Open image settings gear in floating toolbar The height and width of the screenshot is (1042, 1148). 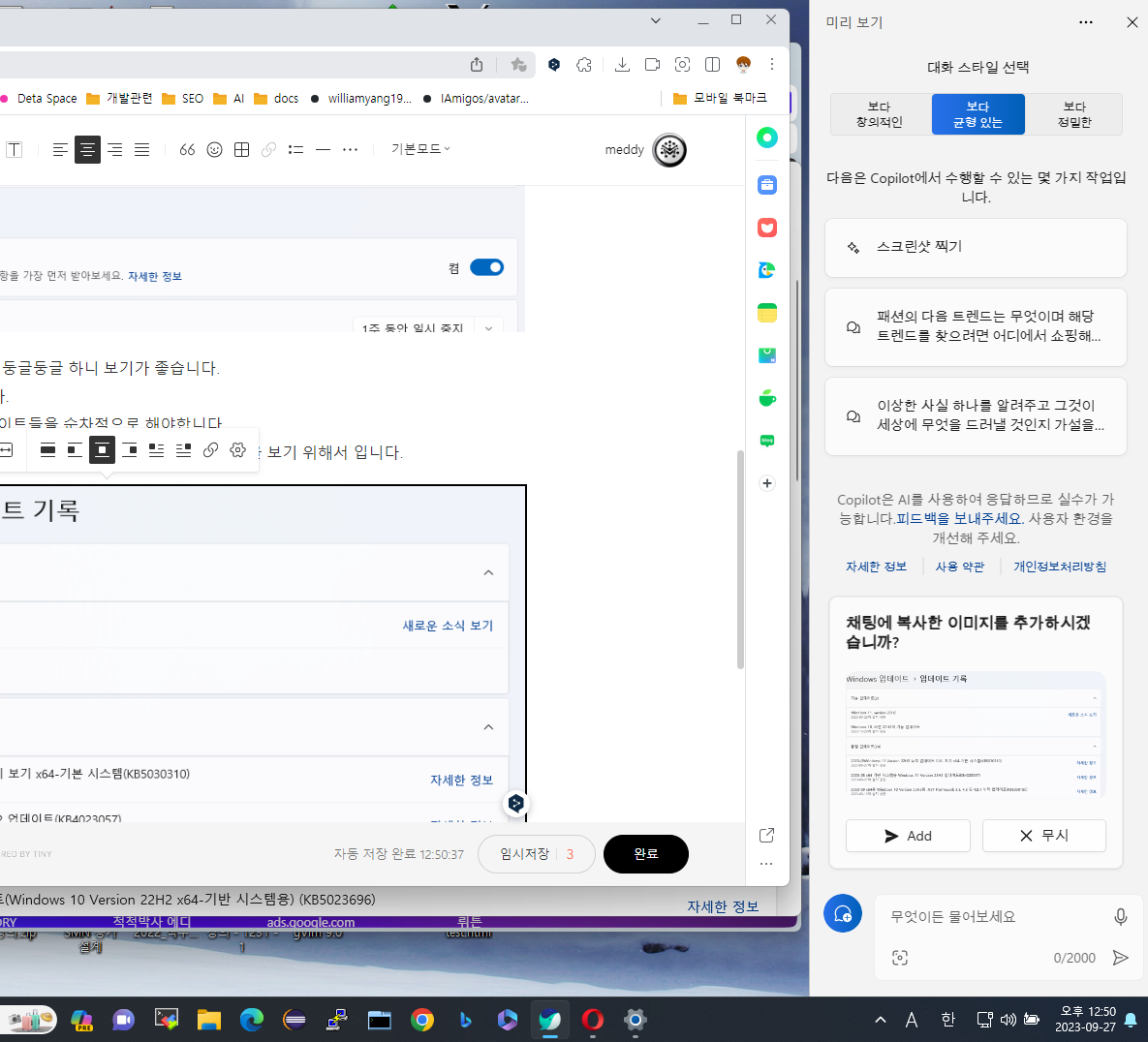[237, 449]
